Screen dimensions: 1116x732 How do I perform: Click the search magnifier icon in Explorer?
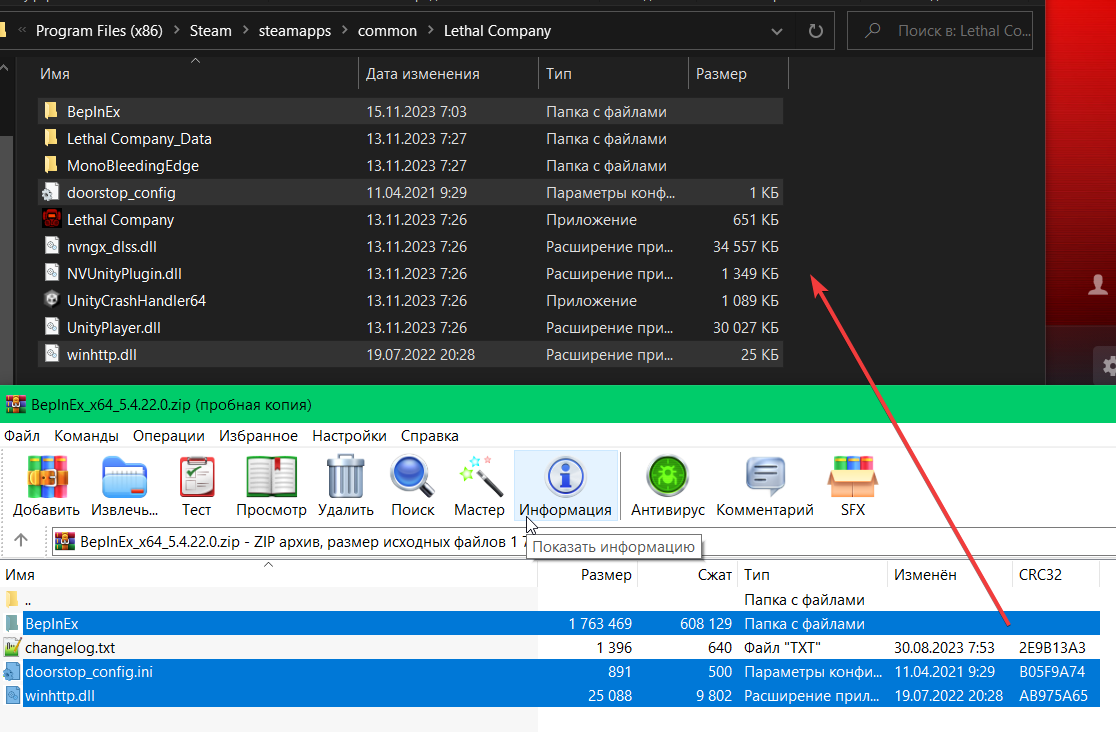(873, 31)
